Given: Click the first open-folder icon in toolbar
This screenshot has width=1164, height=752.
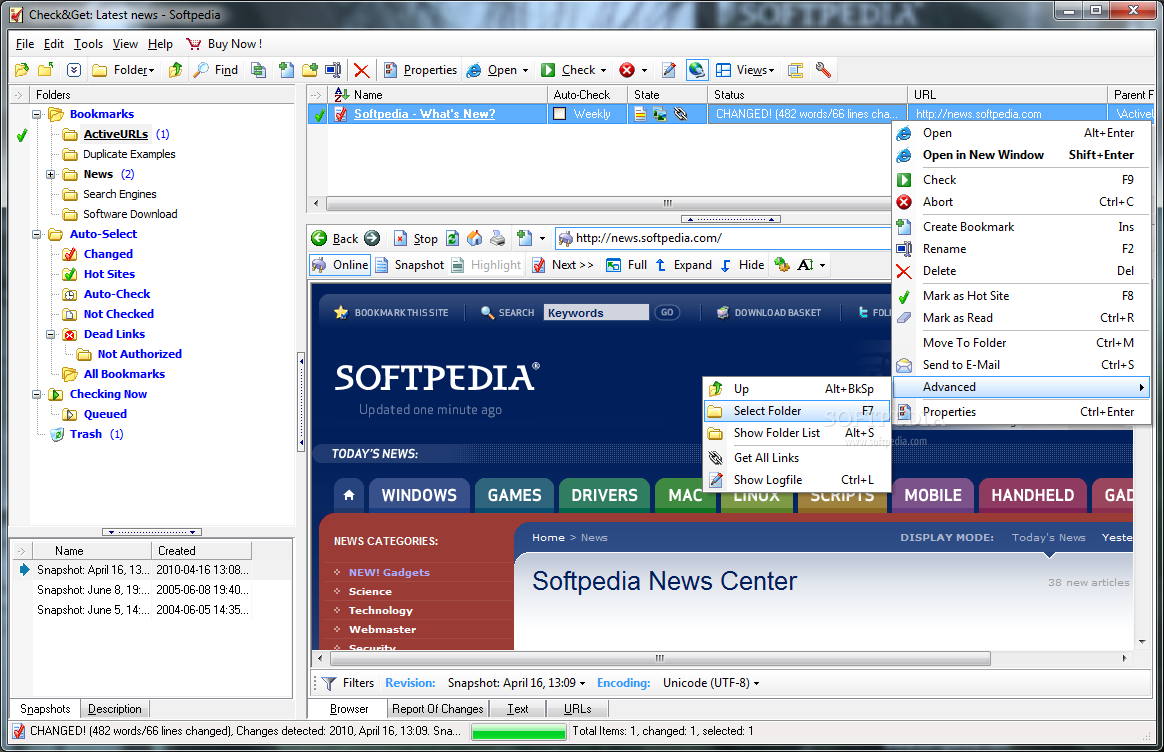Looking at the screenshot, I should 22,70.
